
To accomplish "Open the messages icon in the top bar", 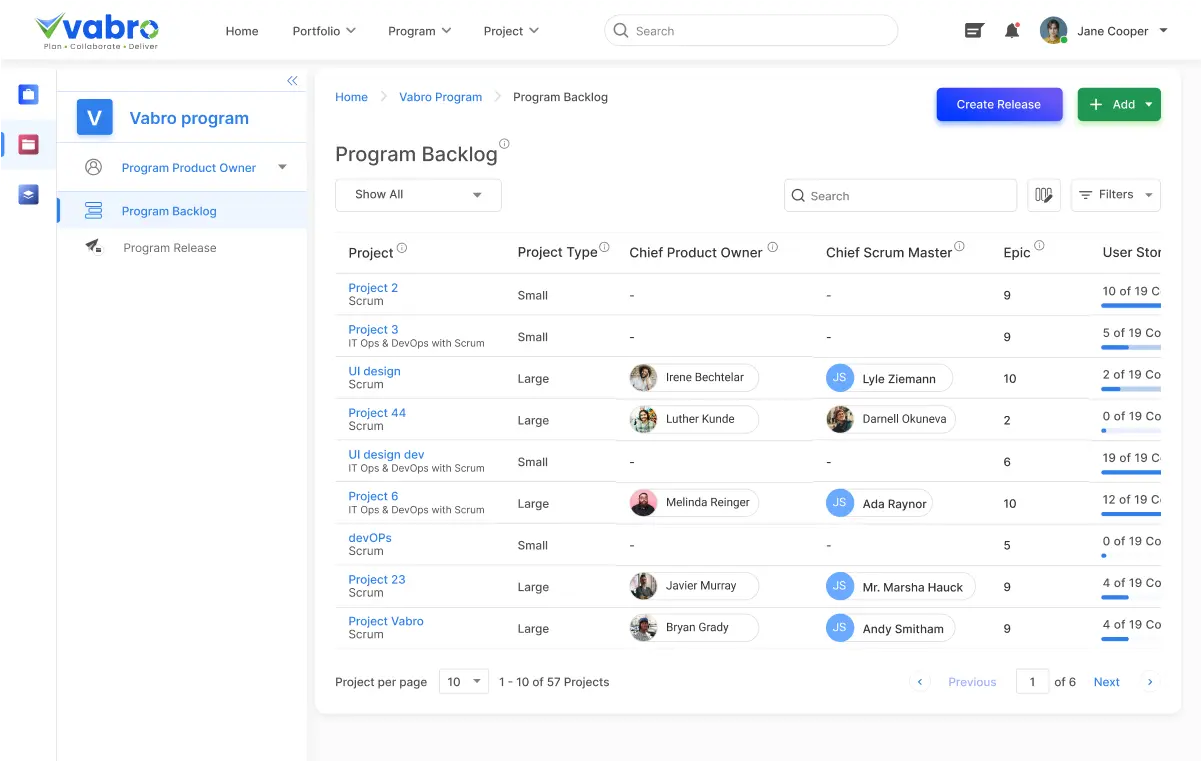I will pyautogui.click(x=973, y=31).
